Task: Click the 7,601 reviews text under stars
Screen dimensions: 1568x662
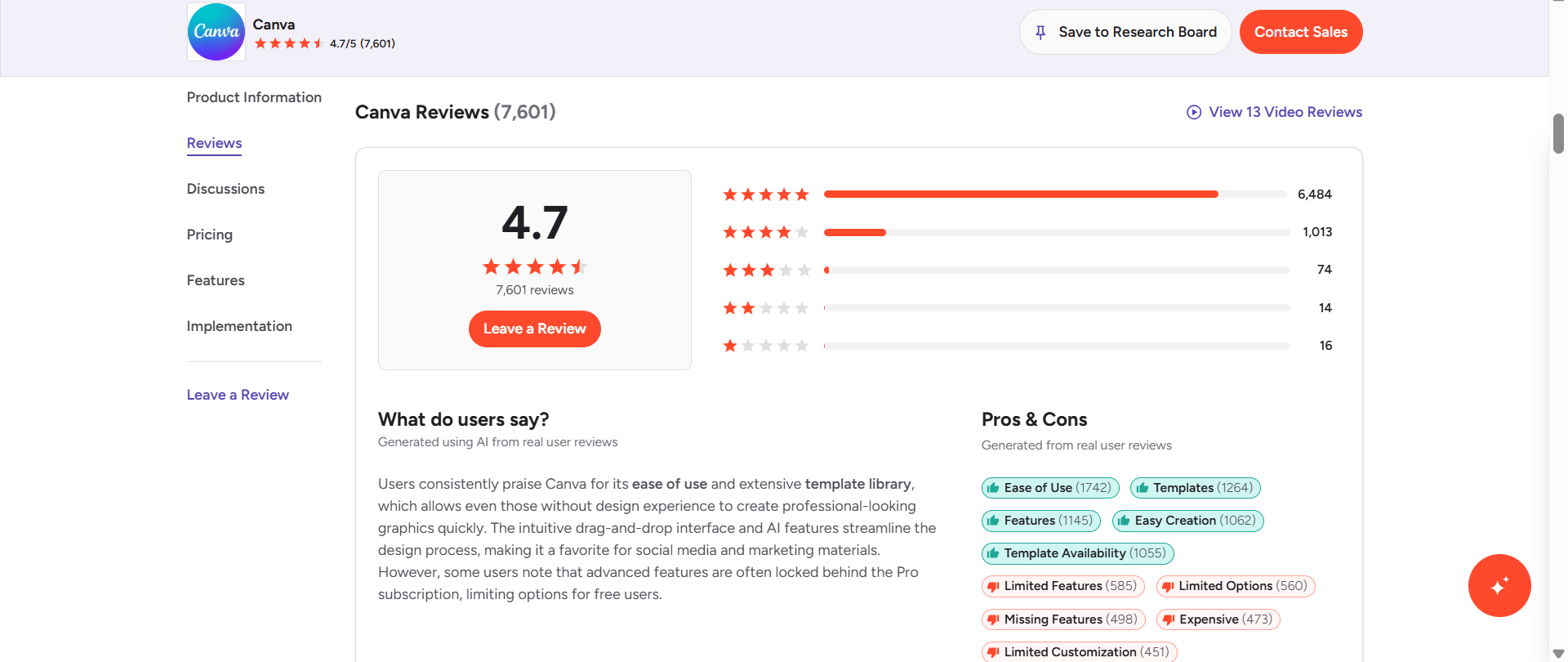Action: click(x=535, y=290)
